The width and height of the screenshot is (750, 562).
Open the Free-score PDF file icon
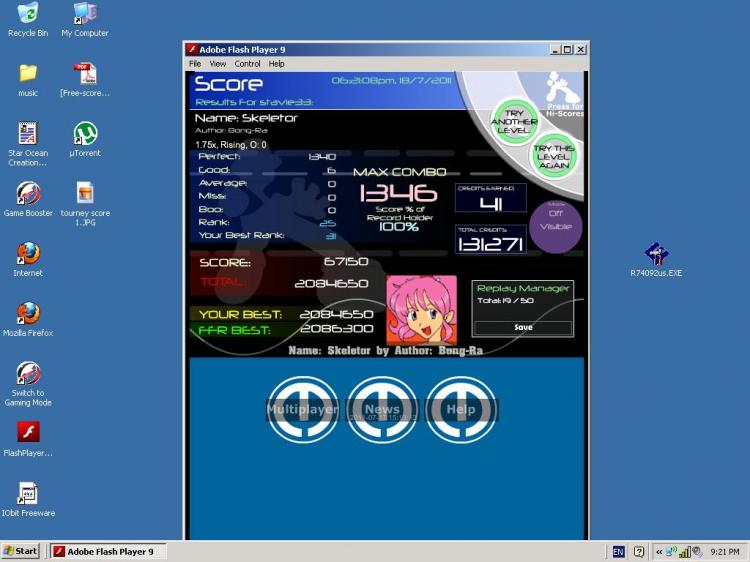pos(85,80)
